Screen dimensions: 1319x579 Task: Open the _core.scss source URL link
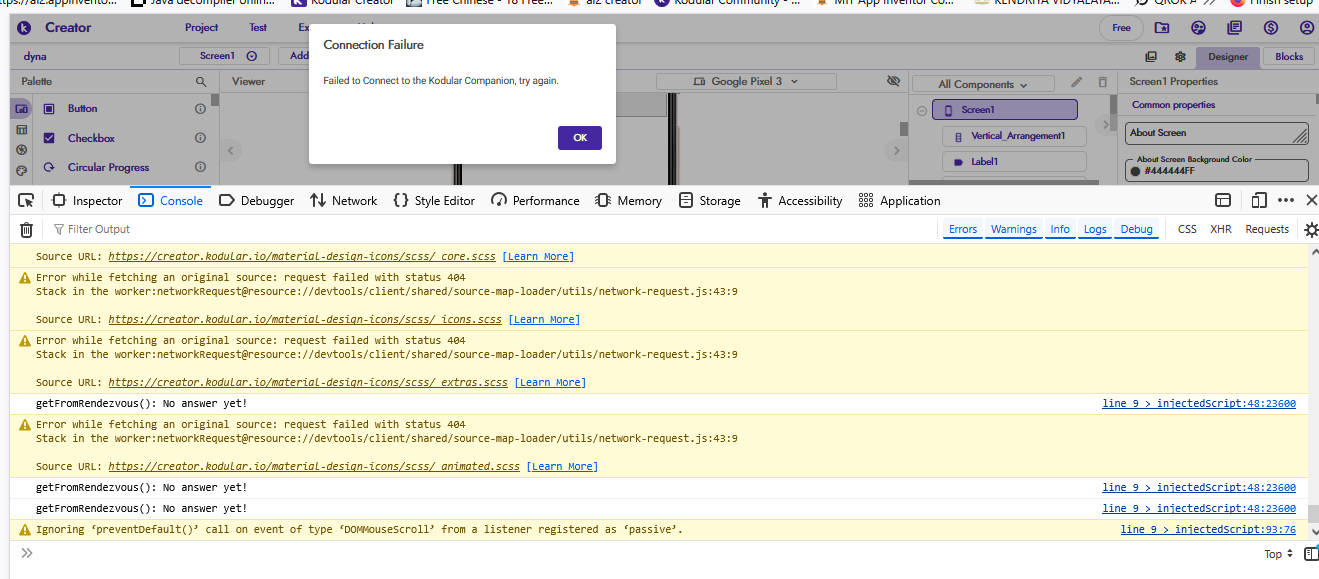[302, 257]
